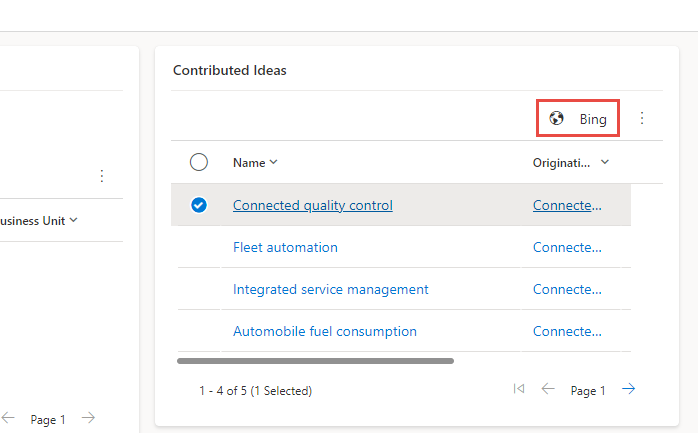Click the Bing globe icon
This screenshot has width=698, height=433.
557,119
